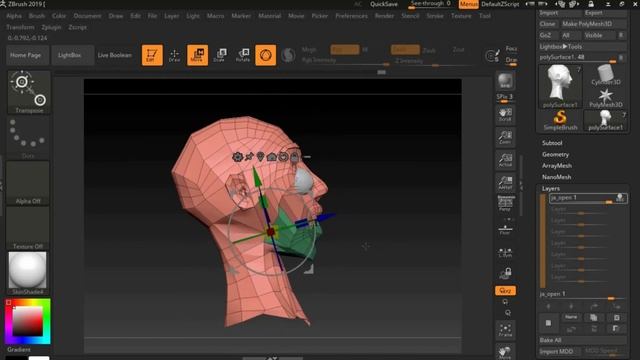Select the Cylinder3D tool
Viewport: 640px width, 360px height.
[606, 75]
